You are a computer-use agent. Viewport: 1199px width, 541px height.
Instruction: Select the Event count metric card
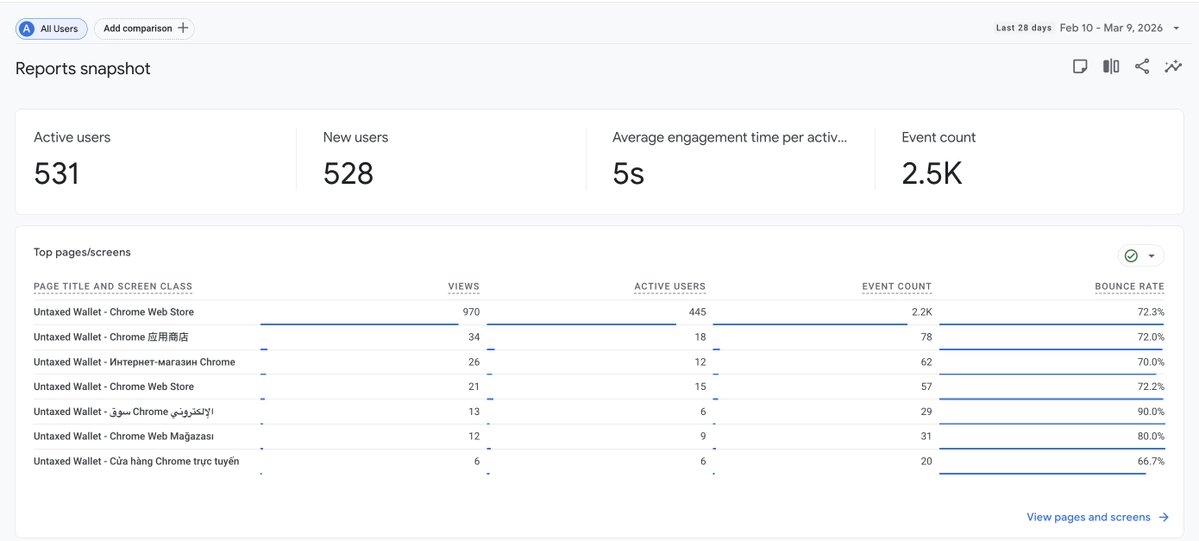click(1029, 162)
